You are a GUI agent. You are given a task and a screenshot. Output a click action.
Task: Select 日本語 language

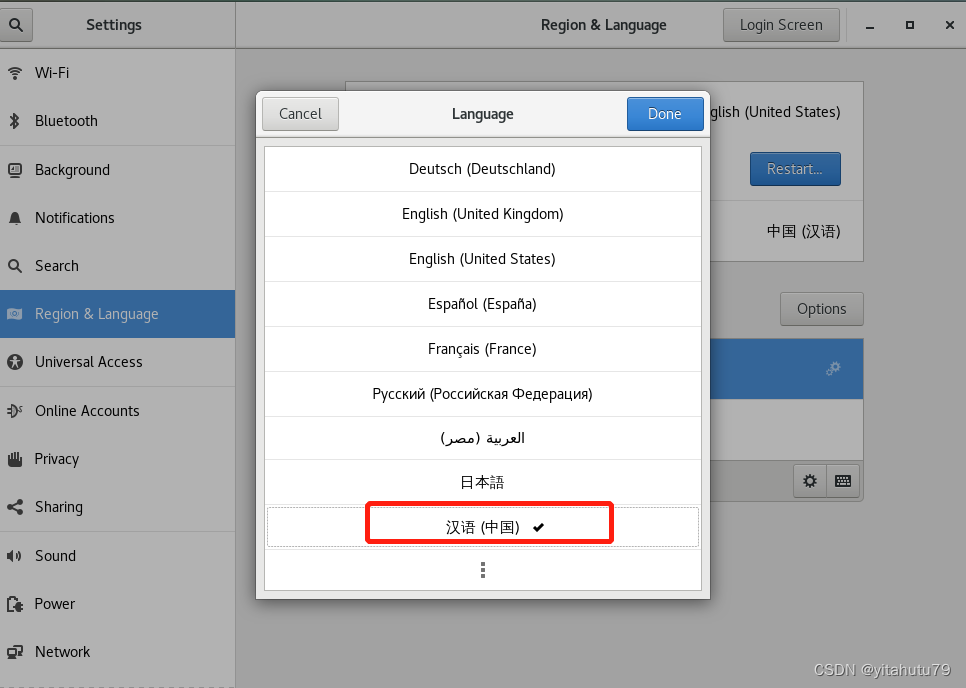coord(482,482)
